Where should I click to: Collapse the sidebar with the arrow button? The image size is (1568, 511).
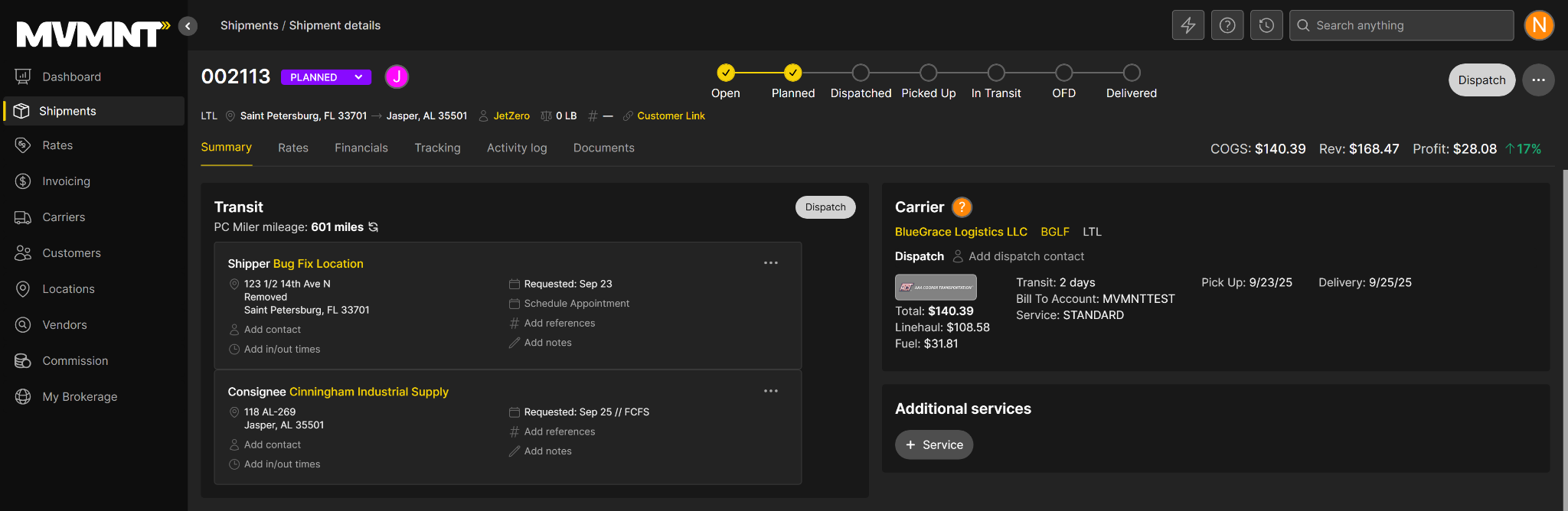(188, 26)
